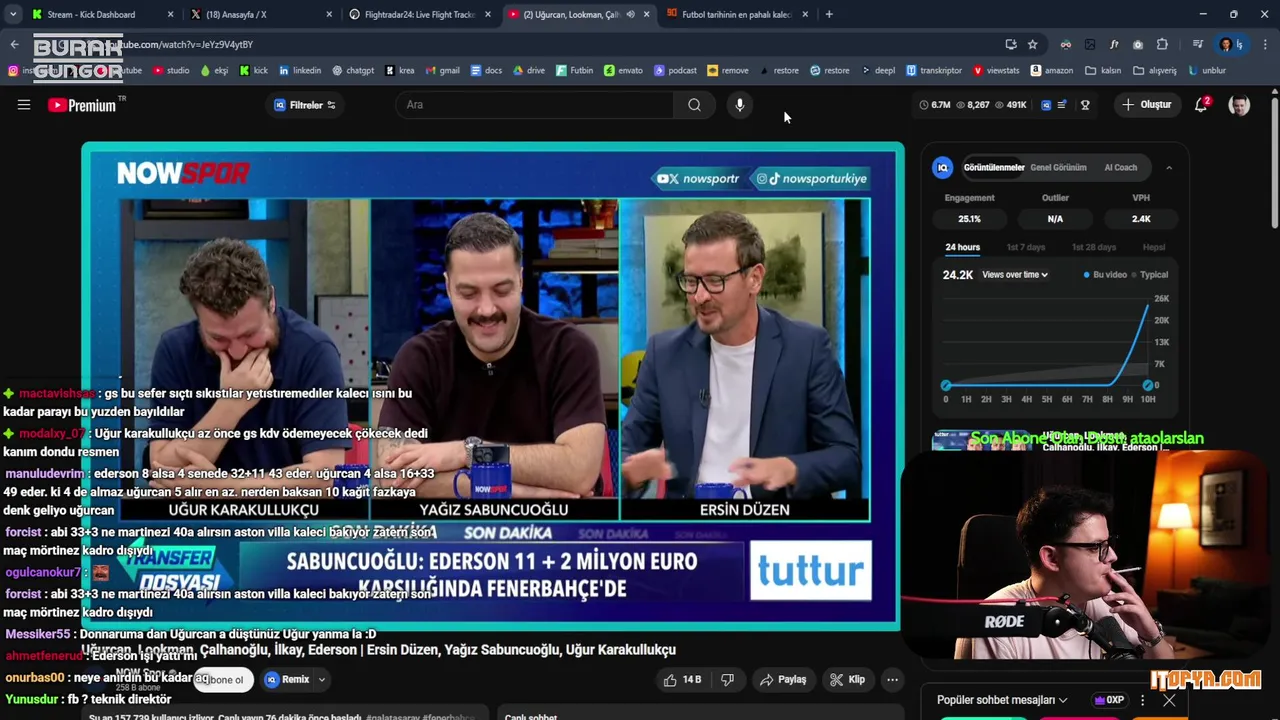
Task: Like the video with thumbs up
Action: click(681, 680)
